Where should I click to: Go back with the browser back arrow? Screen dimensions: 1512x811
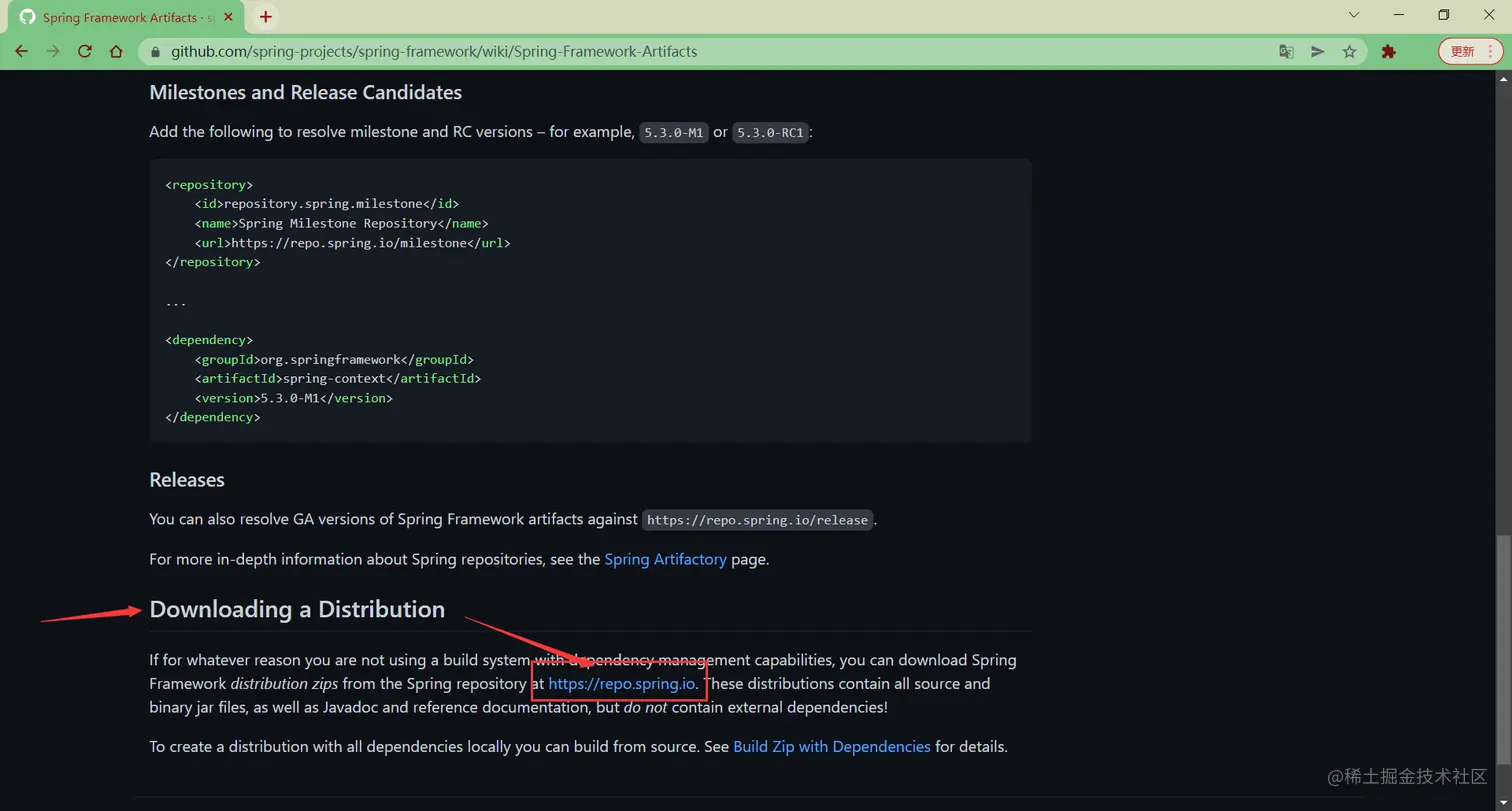coord(21,51)
